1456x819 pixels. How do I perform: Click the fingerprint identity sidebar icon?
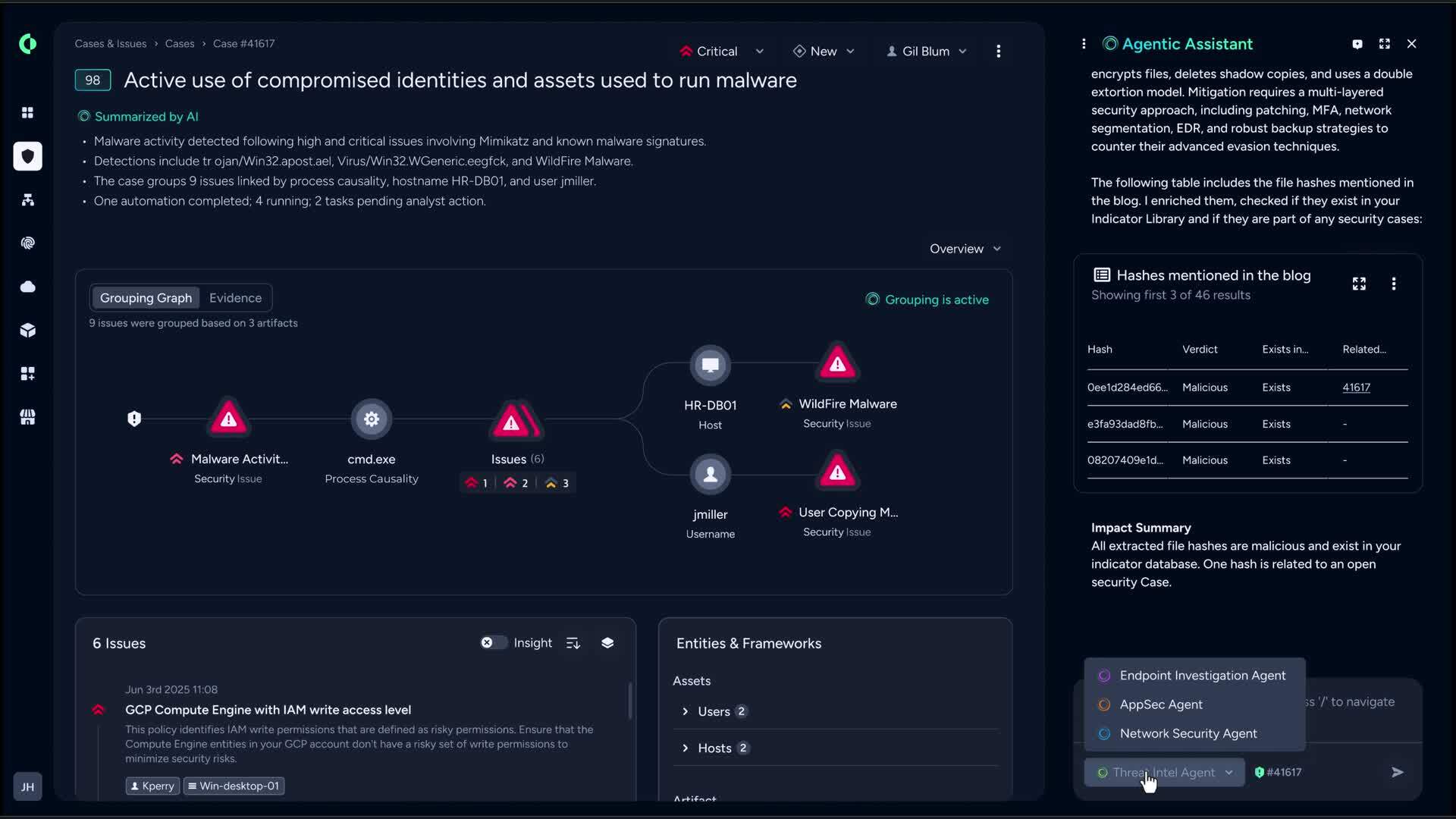tap(28, 243)
